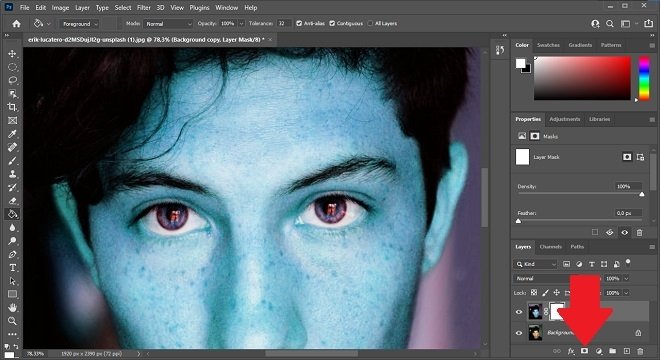This screenshot has width=660, height=360.
Task: Create a new group folder
Action: (612, 351)
